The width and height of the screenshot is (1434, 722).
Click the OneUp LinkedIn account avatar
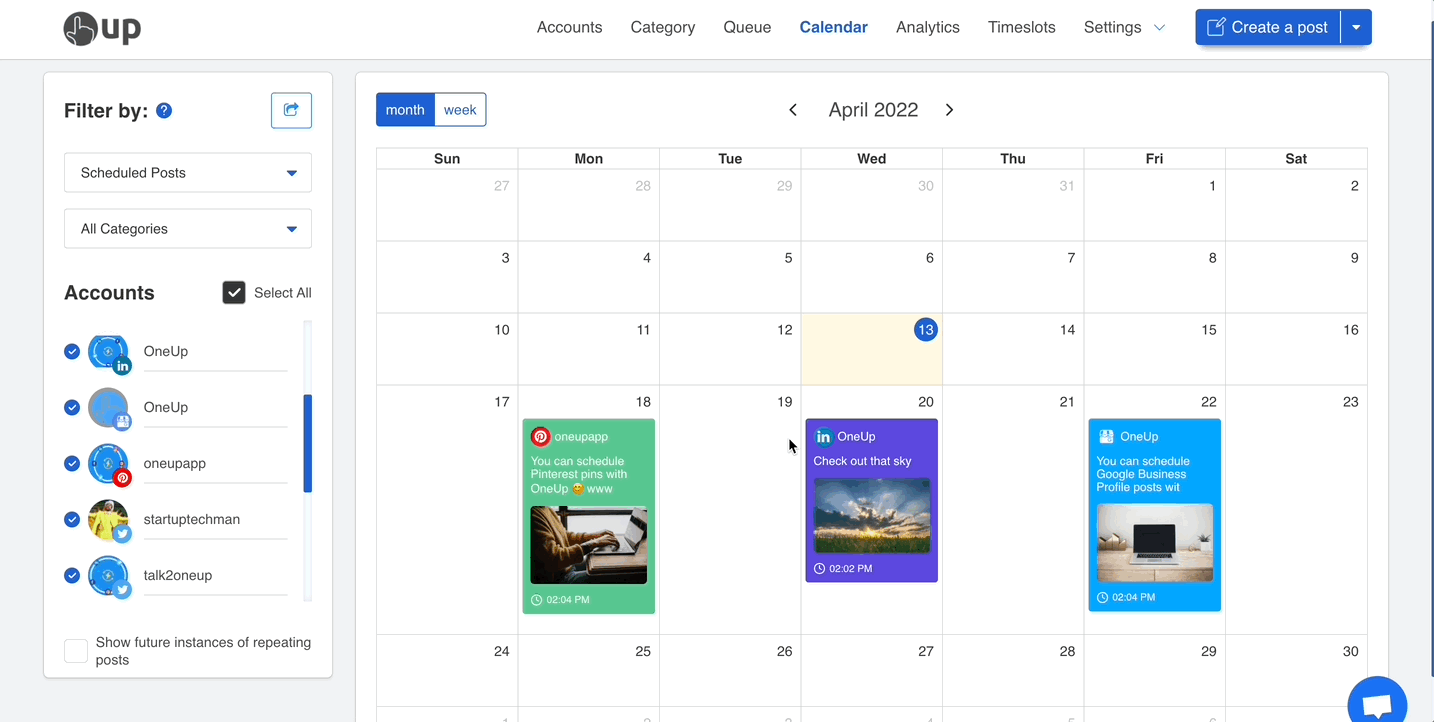(x=108, y=353)
